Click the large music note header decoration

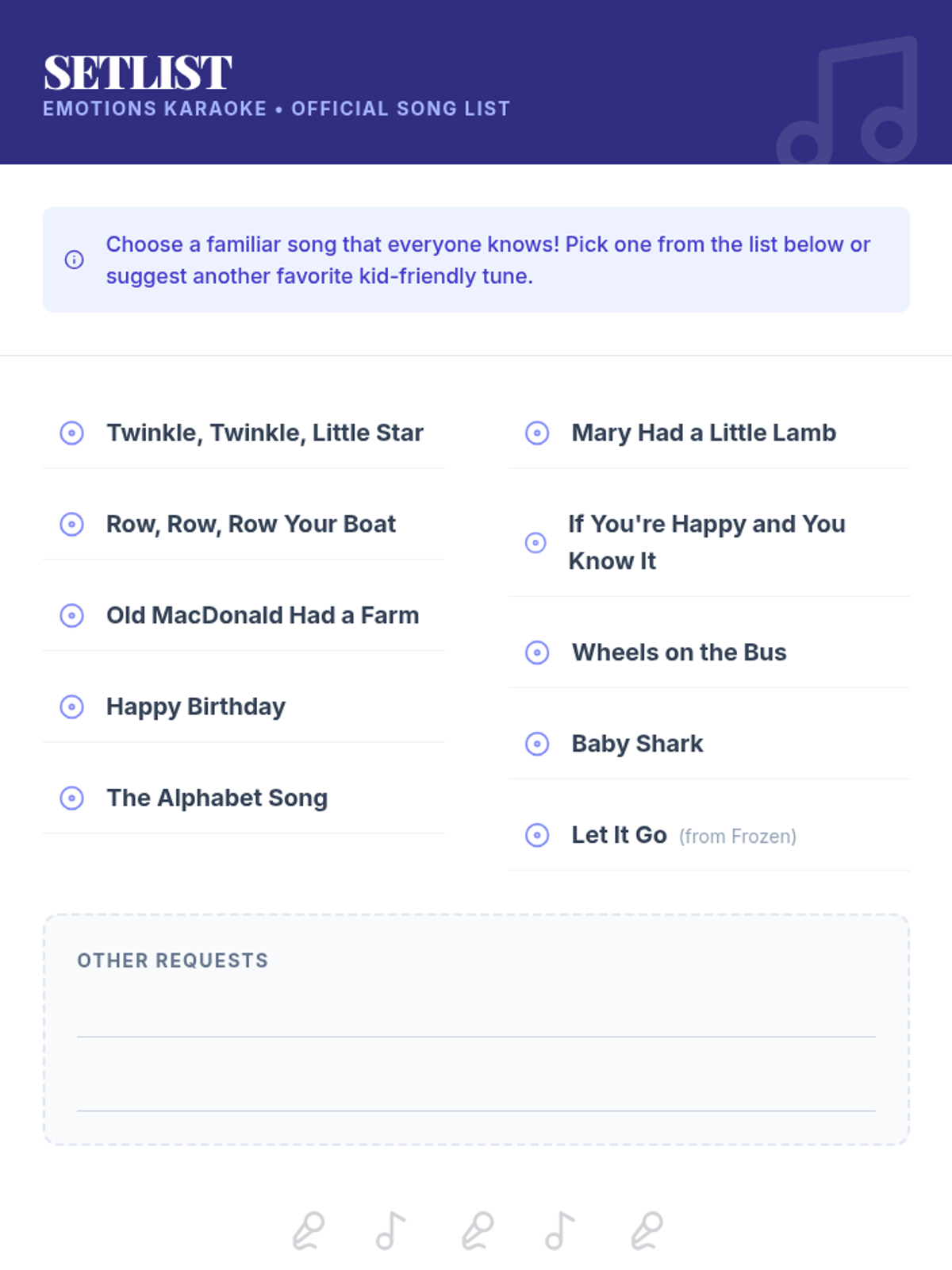coord(847,100)
